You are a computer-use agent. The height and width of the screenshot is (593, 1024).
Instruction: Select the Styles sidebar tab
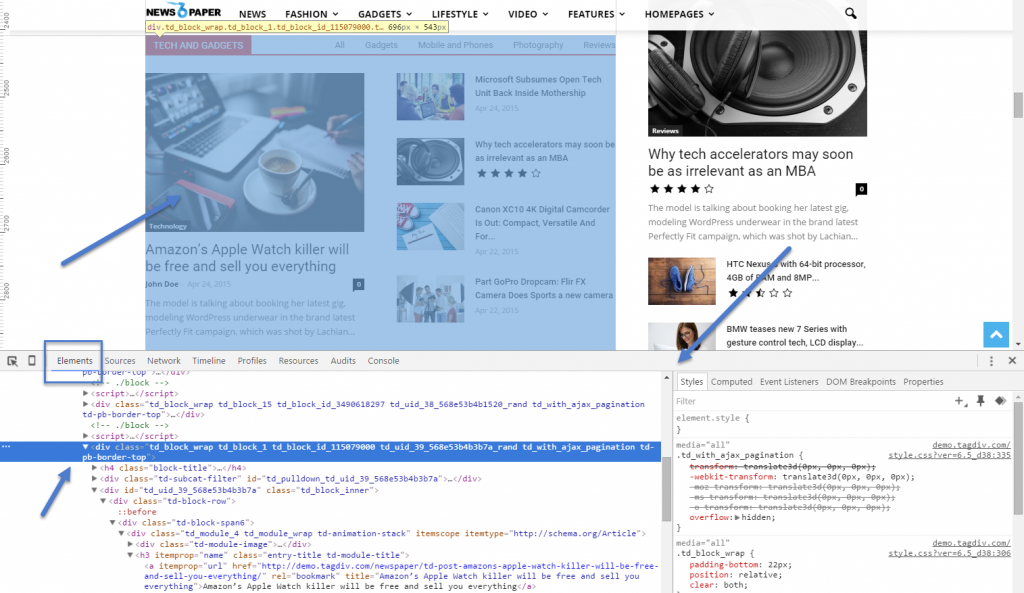(x=691, y=381)
